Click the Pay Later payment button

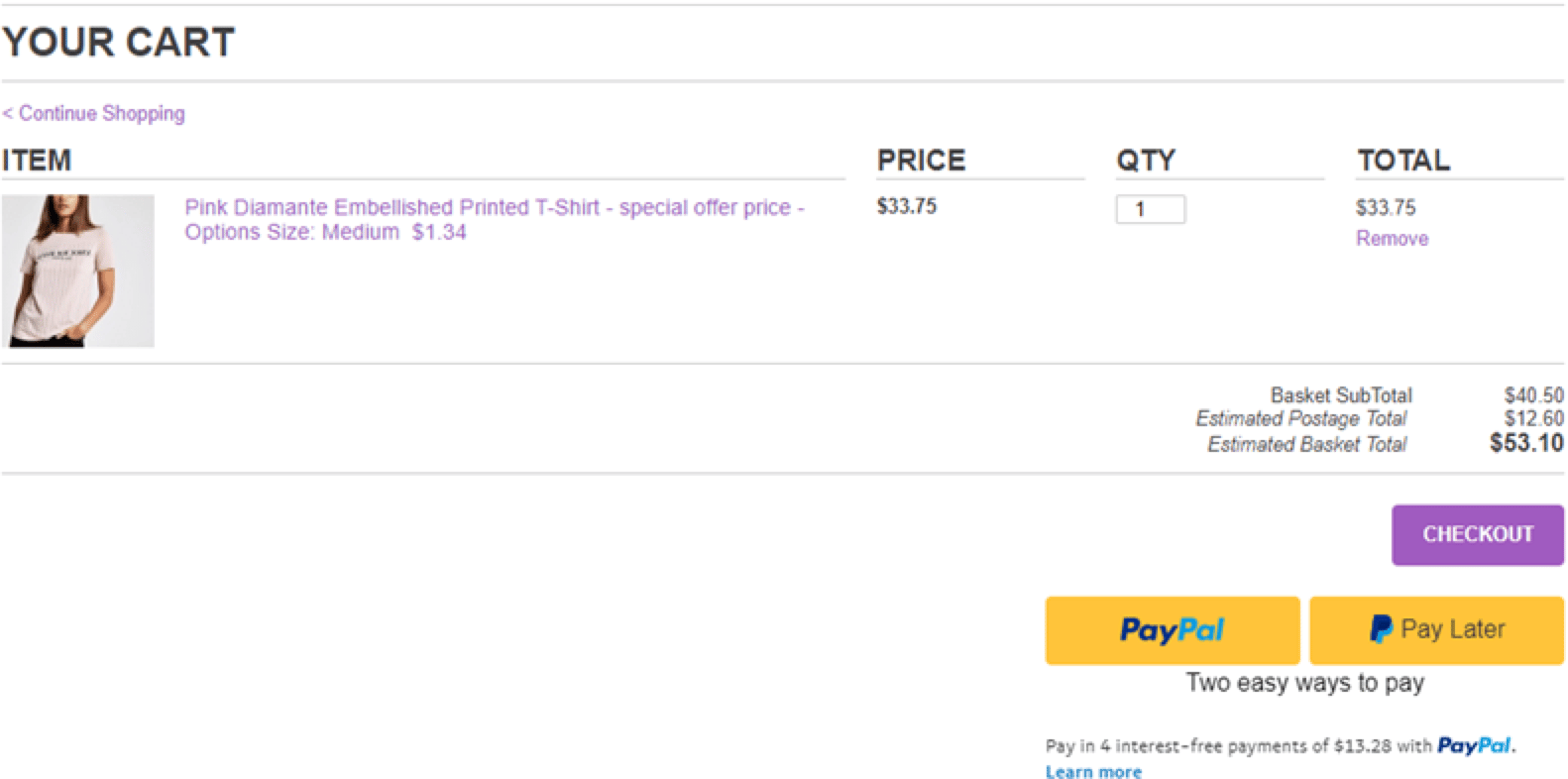click(1435, 628)
